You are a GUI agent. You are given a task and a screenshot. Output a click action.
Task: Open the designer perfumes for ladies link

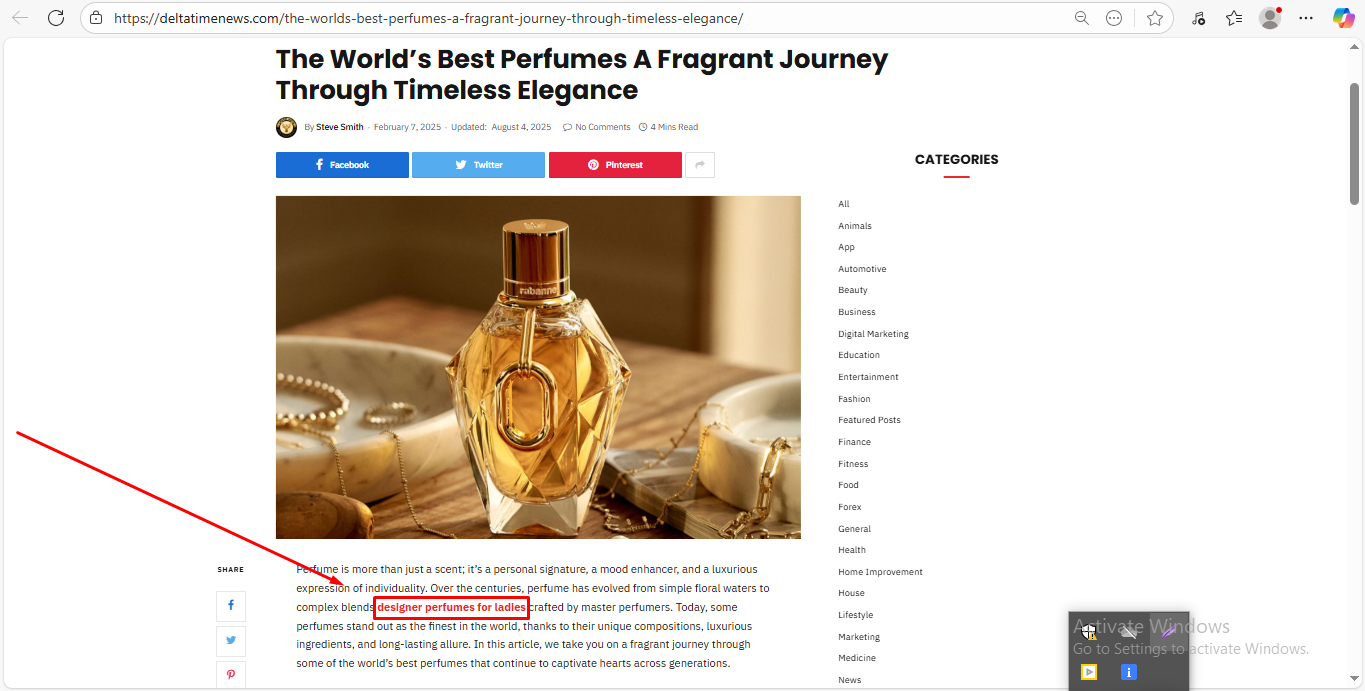pyautogui.click(x=451, y=607)
